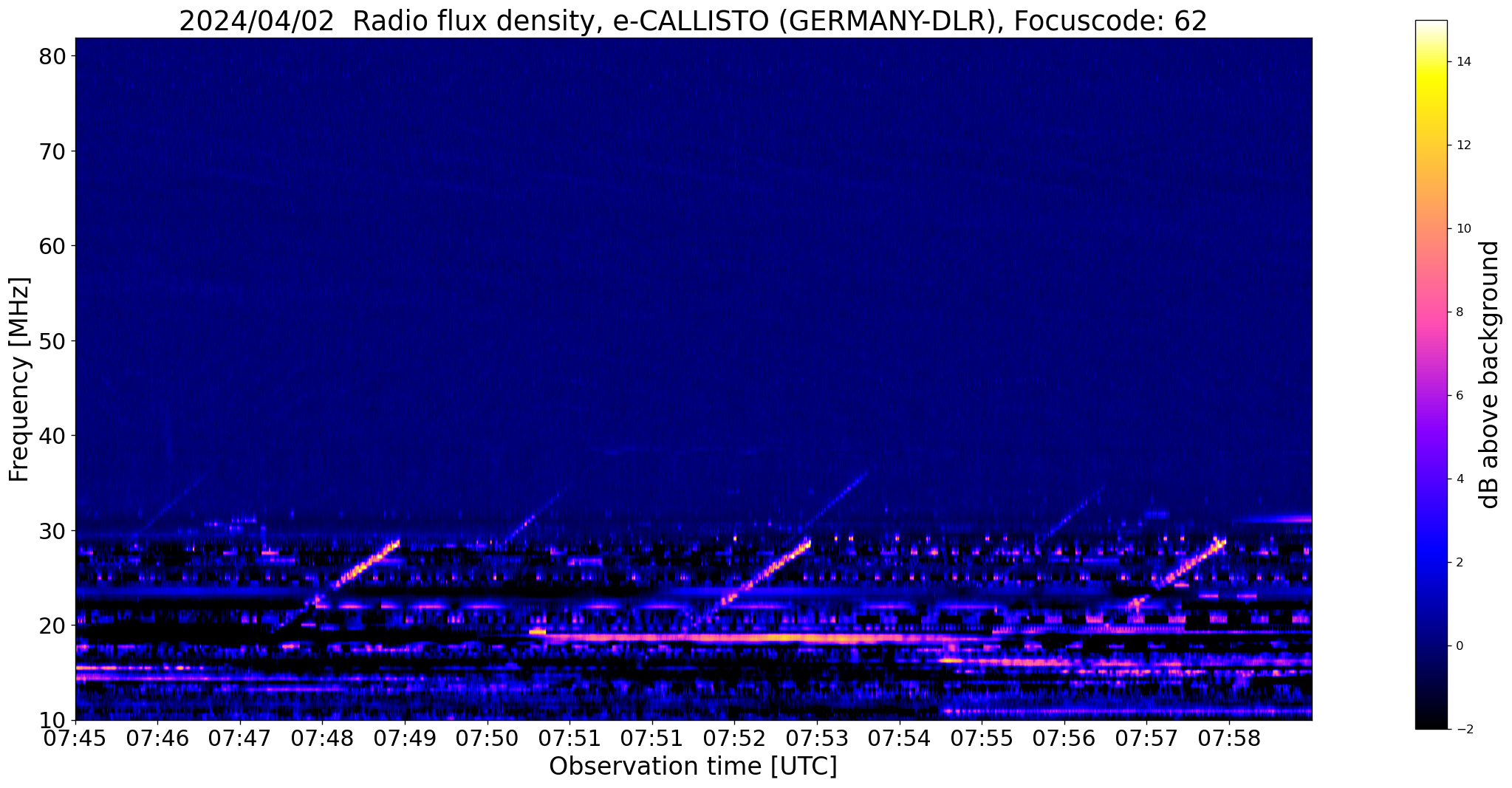Click the 0 colorbar tick label
The width and height of the screenshot is (1512, 788).
coord(1458,646)
